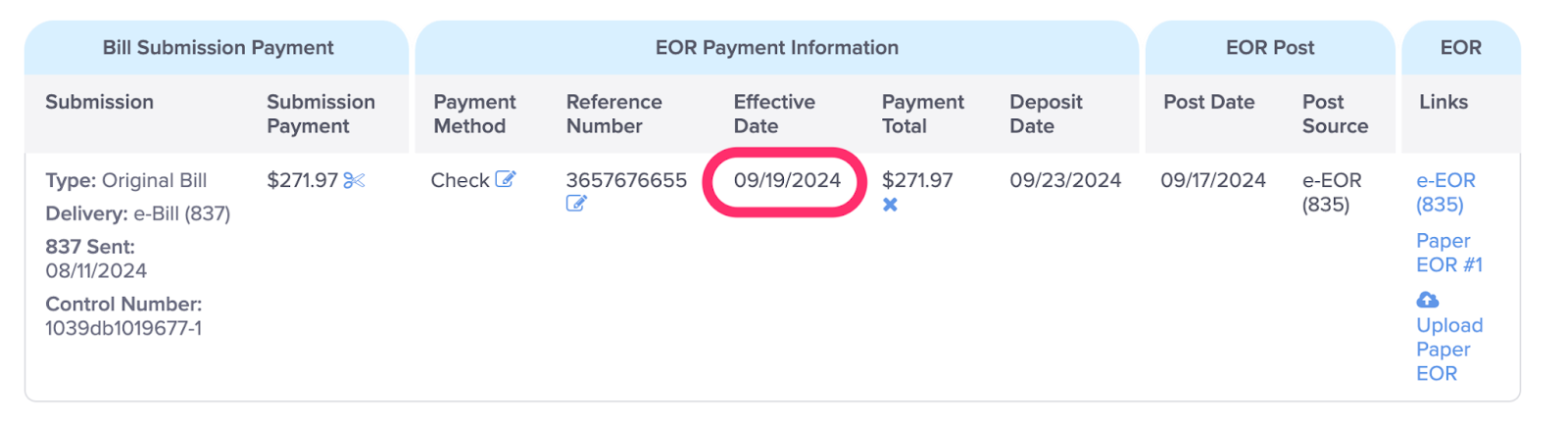This screenshot has width=1568, height=421.
Task: Open the Paper EOR #1 link
Action: [1449, 253]
